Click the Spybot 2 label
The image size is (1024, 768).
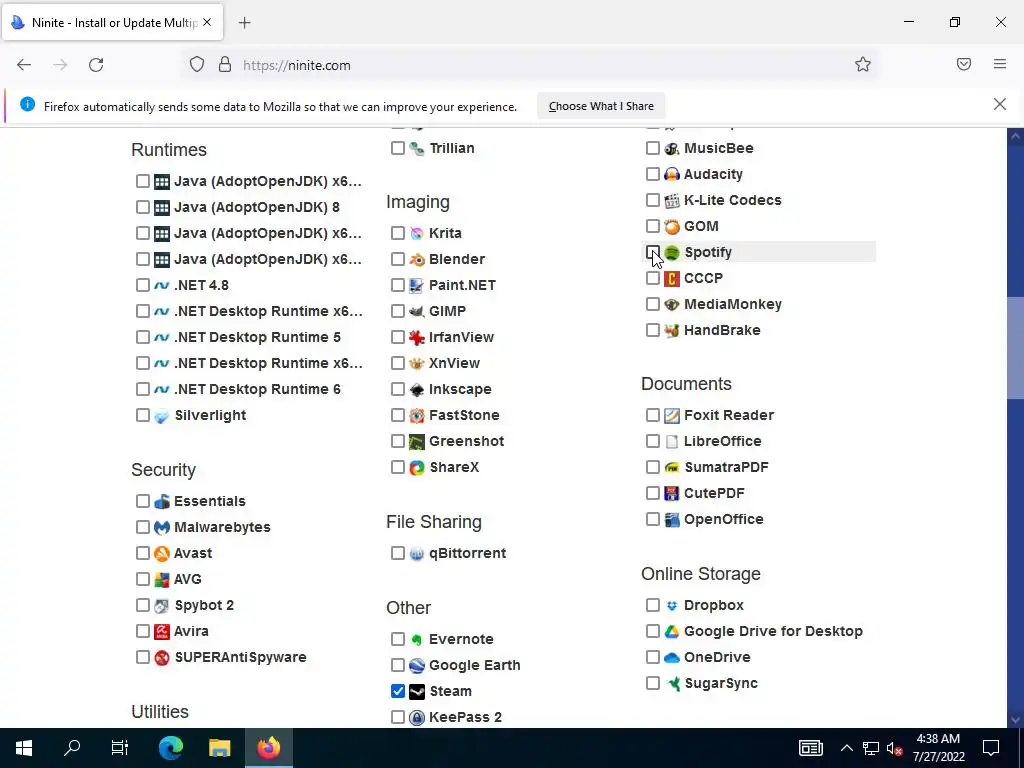[x=204, y=605]
